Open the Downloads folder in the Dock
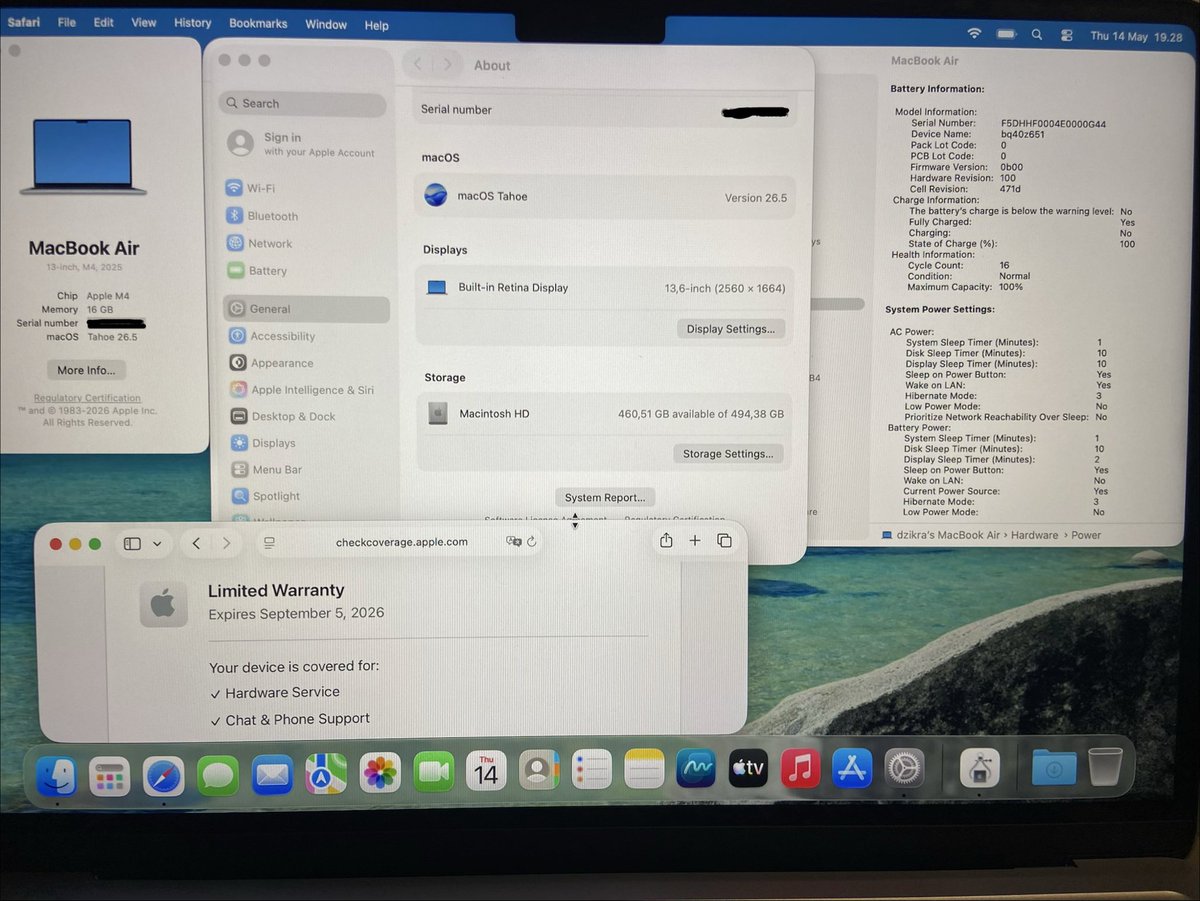Viewport: 1200px width, 901px height. (1054, 767)
